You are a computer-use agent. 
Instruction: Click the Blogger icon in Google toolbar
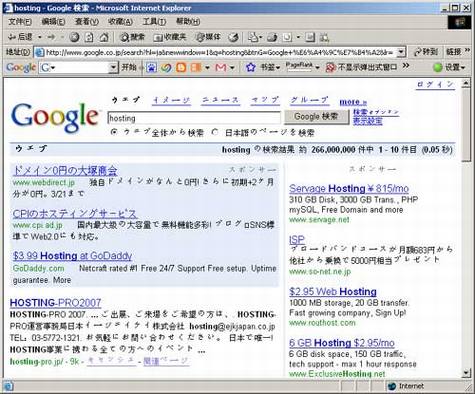181,68
